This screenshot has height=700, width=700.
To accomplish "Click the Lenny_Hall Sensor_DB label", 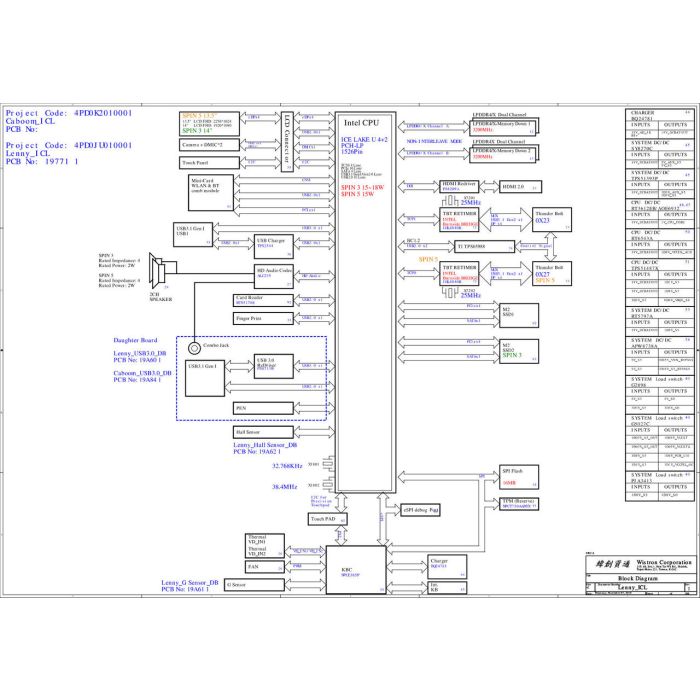I will [x=265, y=445].
